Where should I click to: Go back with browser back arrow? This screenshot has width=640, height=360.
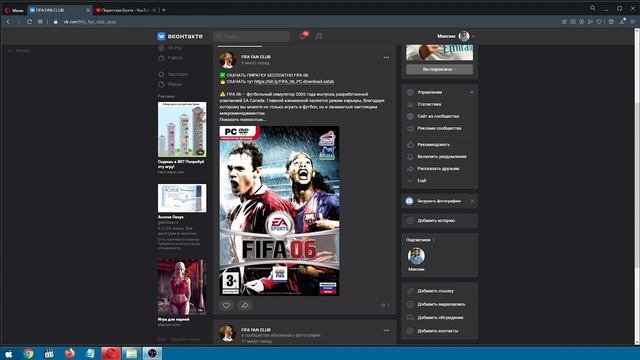pos(8,22)
